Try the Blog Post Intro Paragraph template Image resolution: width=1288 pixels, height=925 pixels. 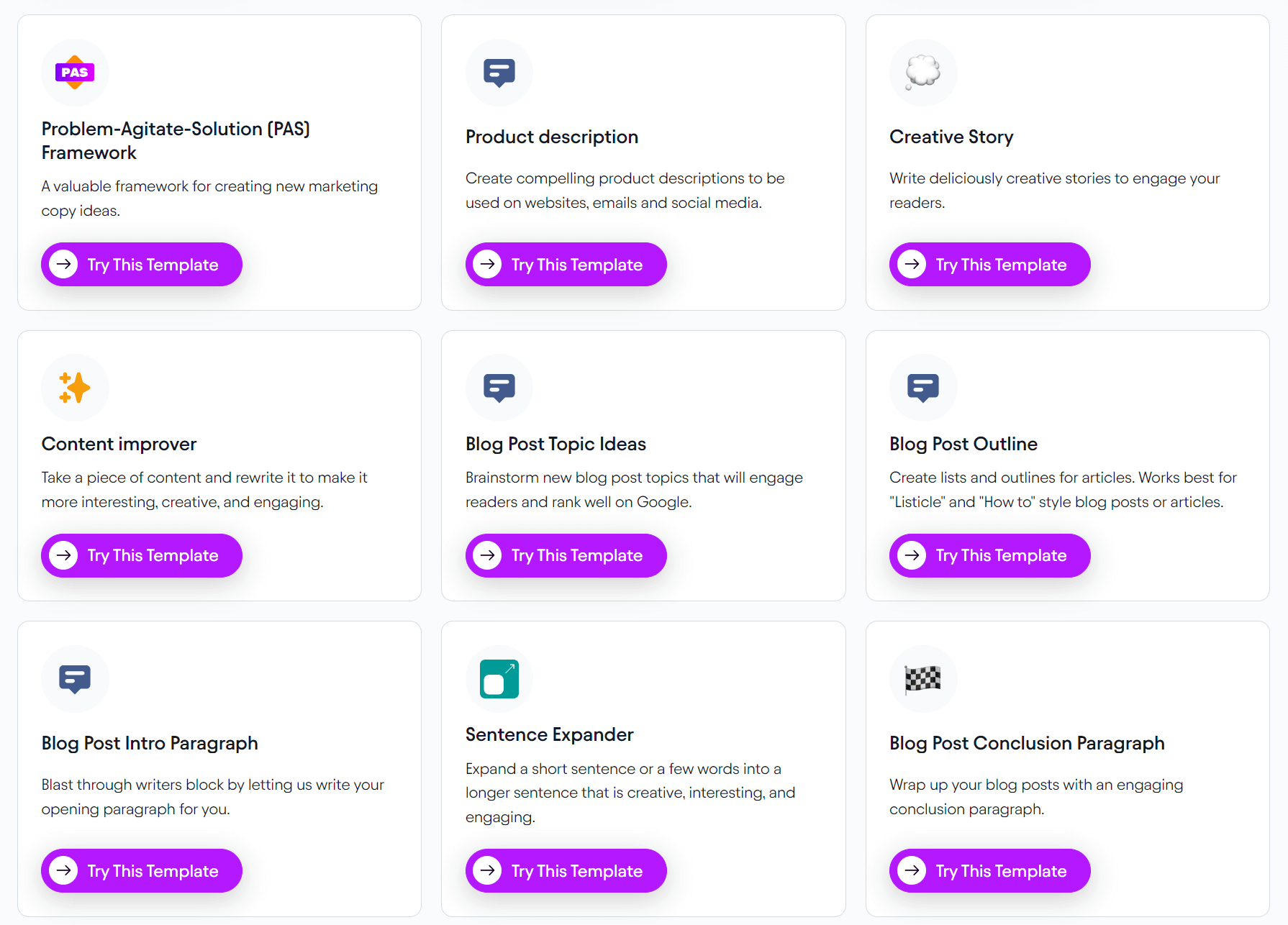click(x=142, y=870)
